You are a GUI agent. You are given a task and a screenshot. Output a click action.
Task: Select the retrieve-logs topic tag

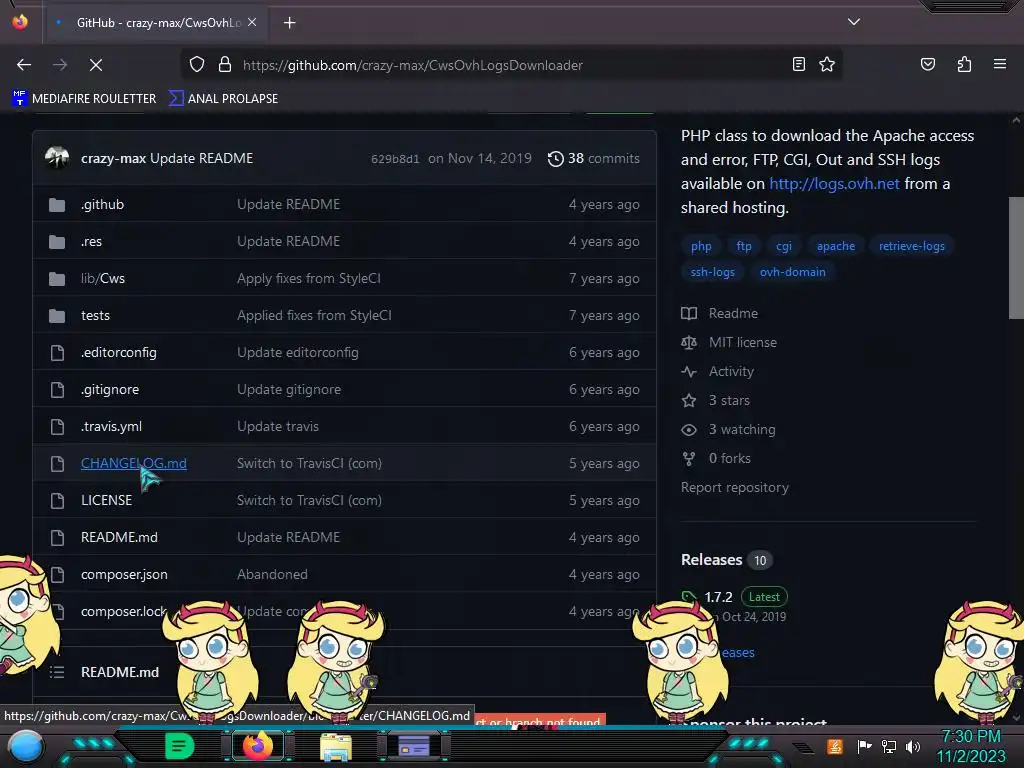point(912,246)
